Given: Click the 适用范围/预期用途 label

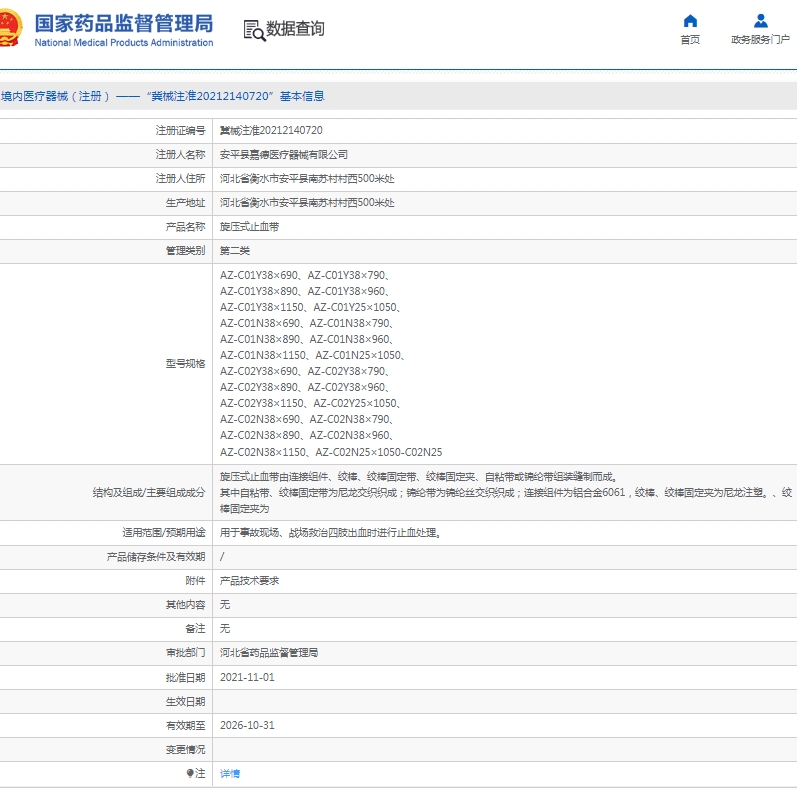Looking at the screenshot, I should 164,533.
